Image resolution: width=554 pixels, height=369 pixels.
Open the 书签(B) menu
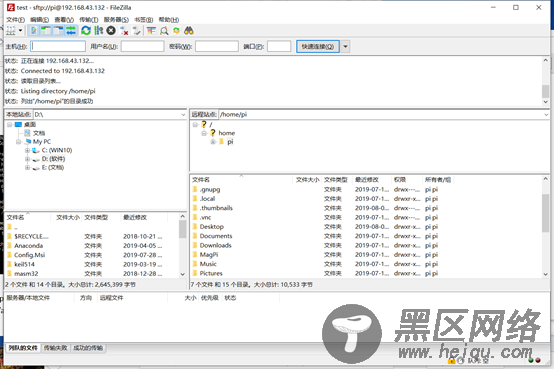coord(143,20)
